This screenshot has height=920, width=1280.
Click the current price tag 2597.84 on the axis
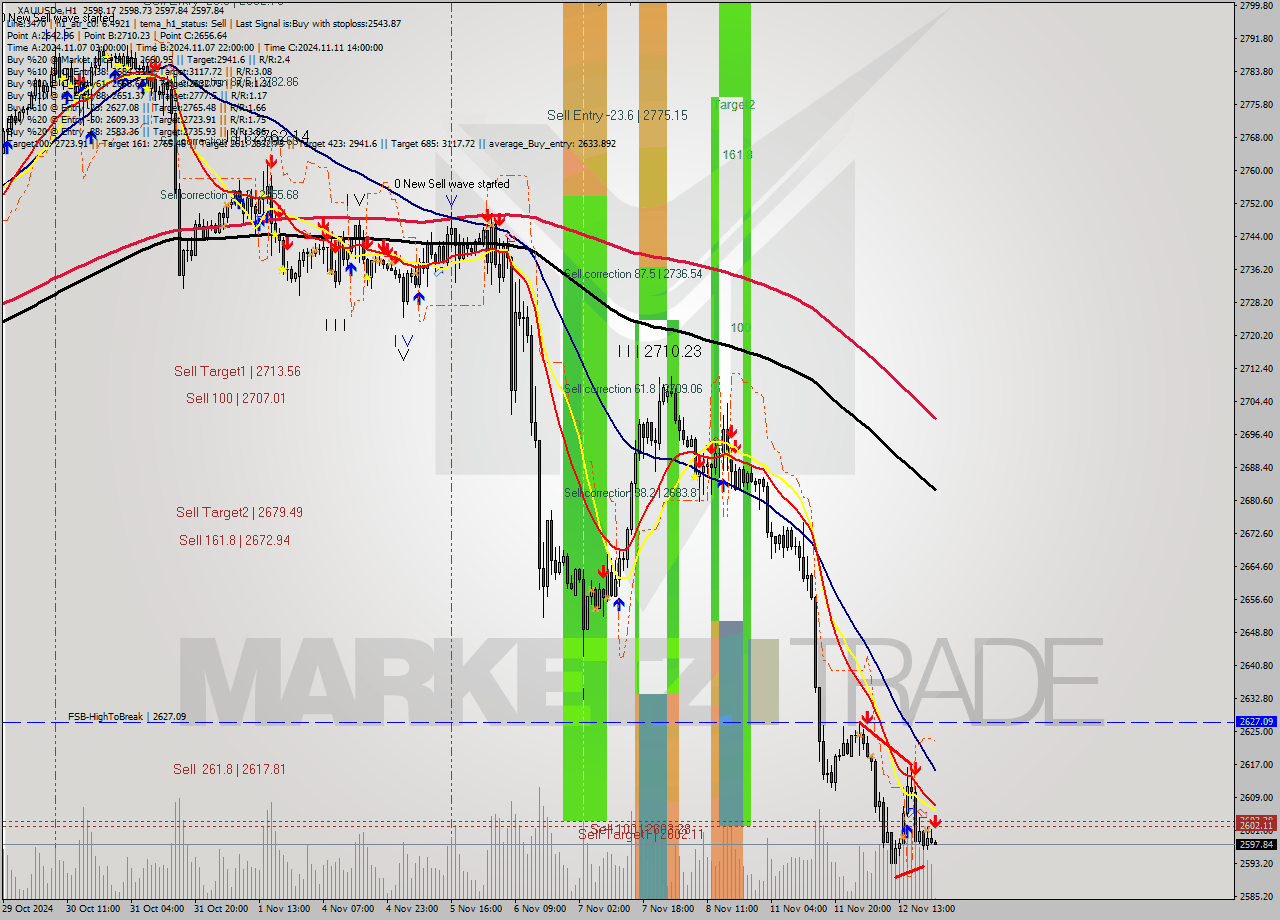pos(1256,844)
